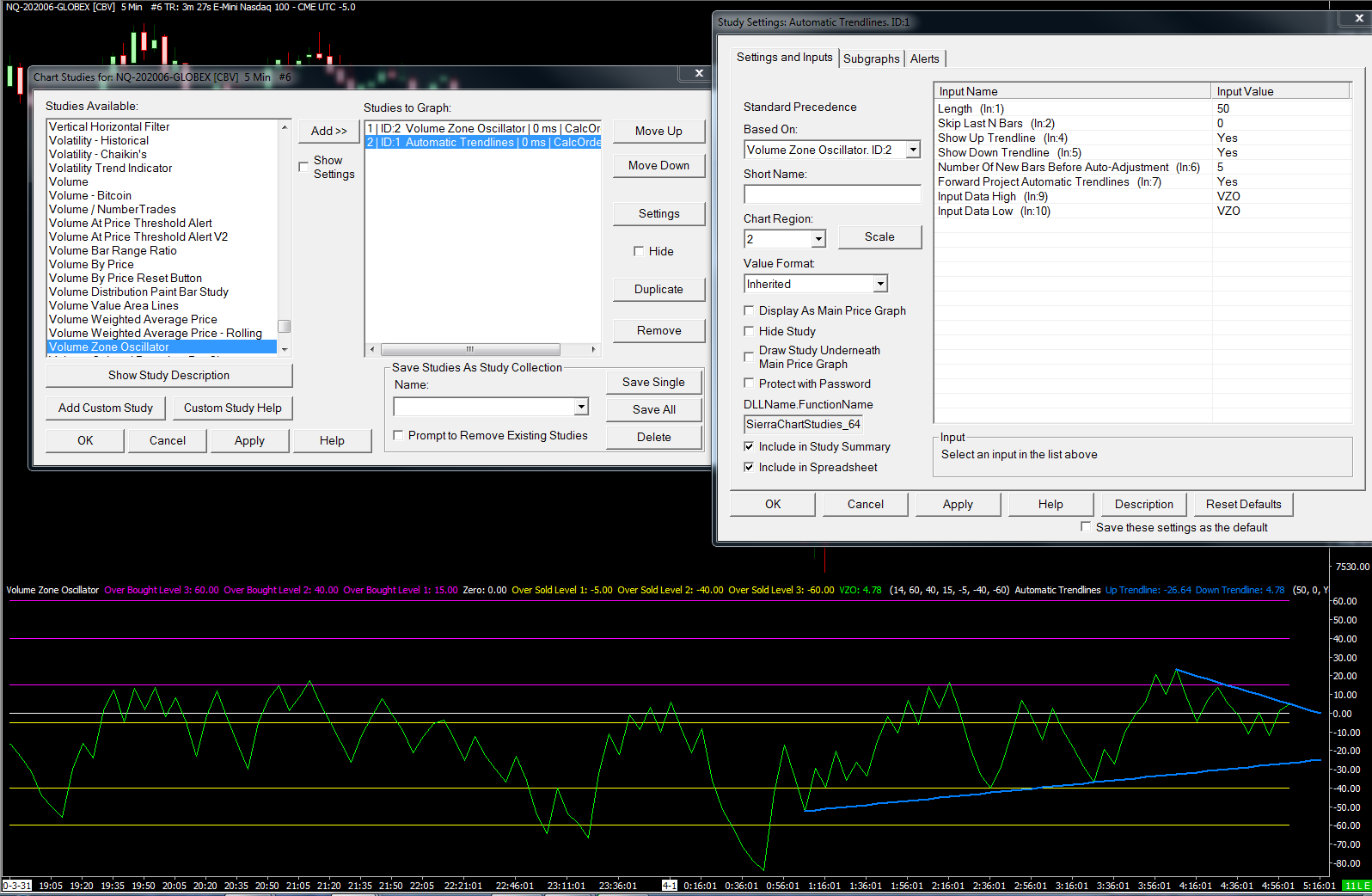Click Save Single button

pos(653,382)
